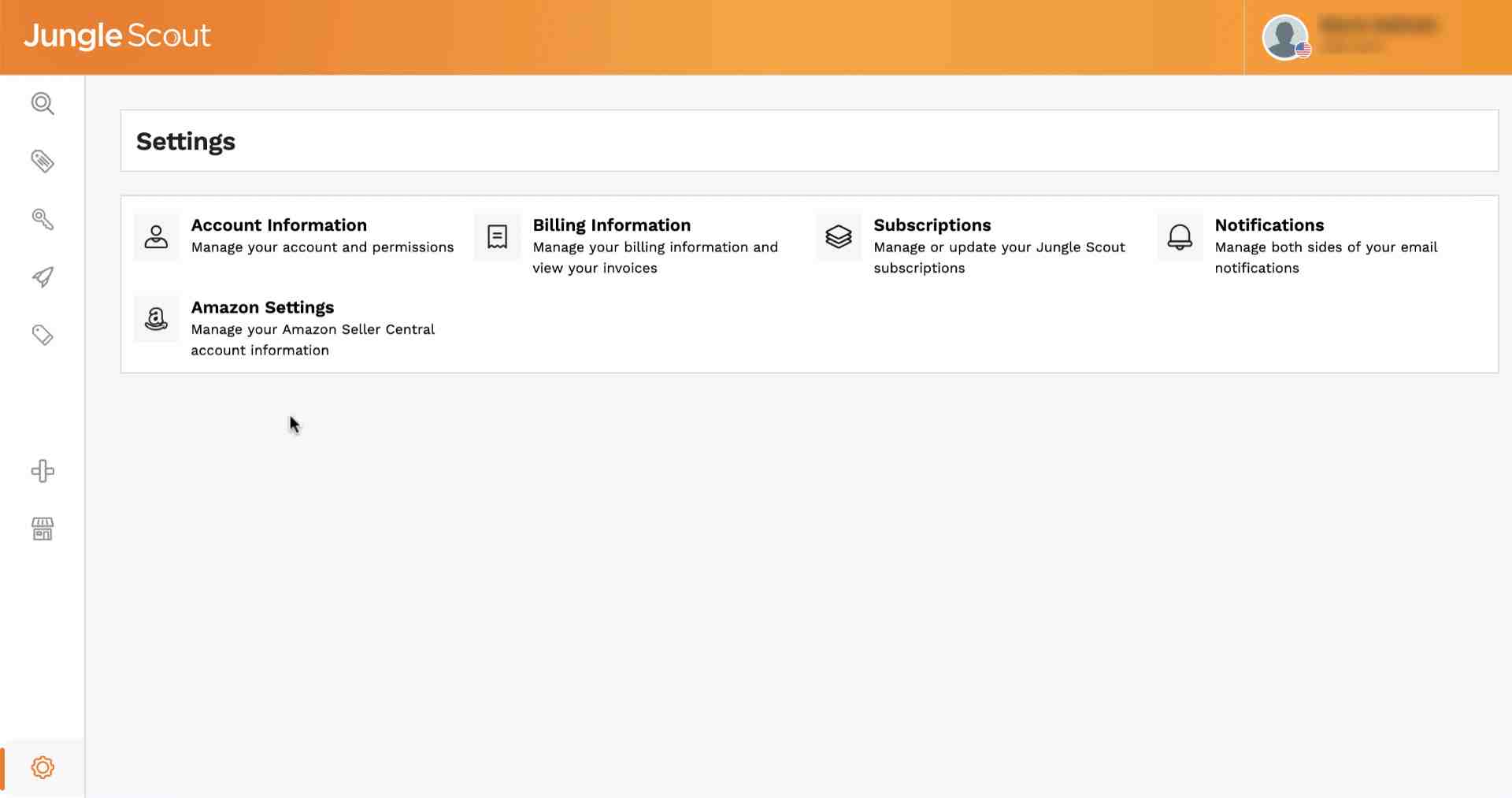Open the storefront marketplace sidebar icon

coord(43,529)
